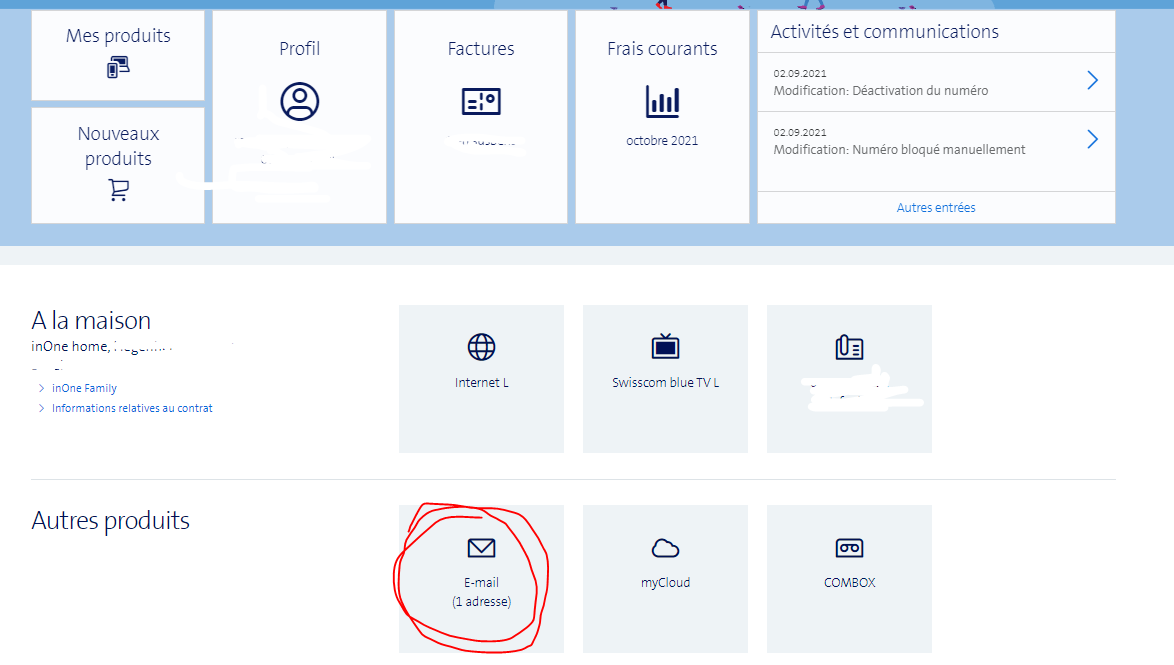Click the Nouveaux produits shopping cart icon
Viewport: 1174px width, 665px height.
tap(118, 190)
